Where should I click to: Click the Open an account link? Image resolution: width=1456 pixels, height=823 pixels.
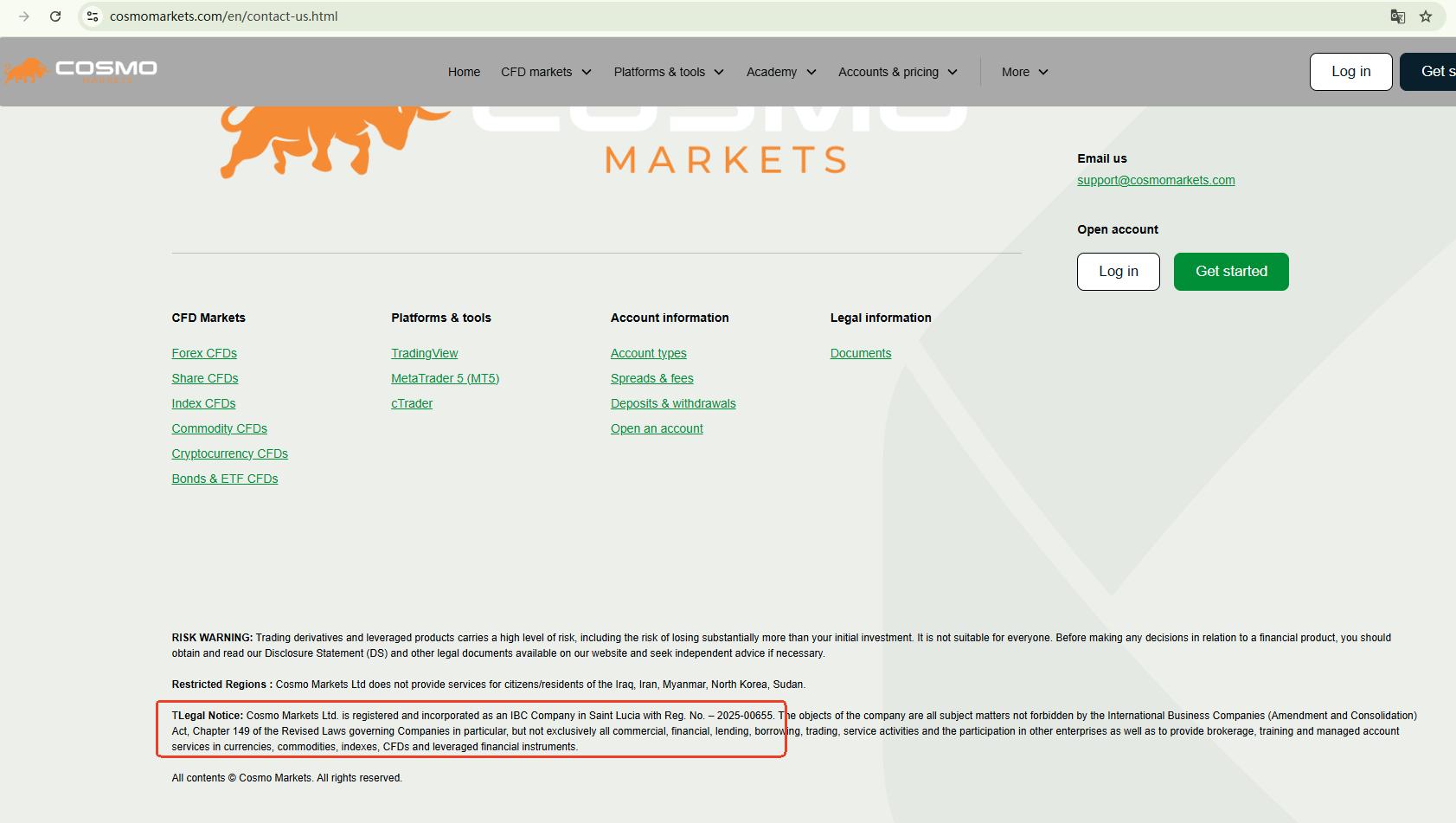click(657, 428)
